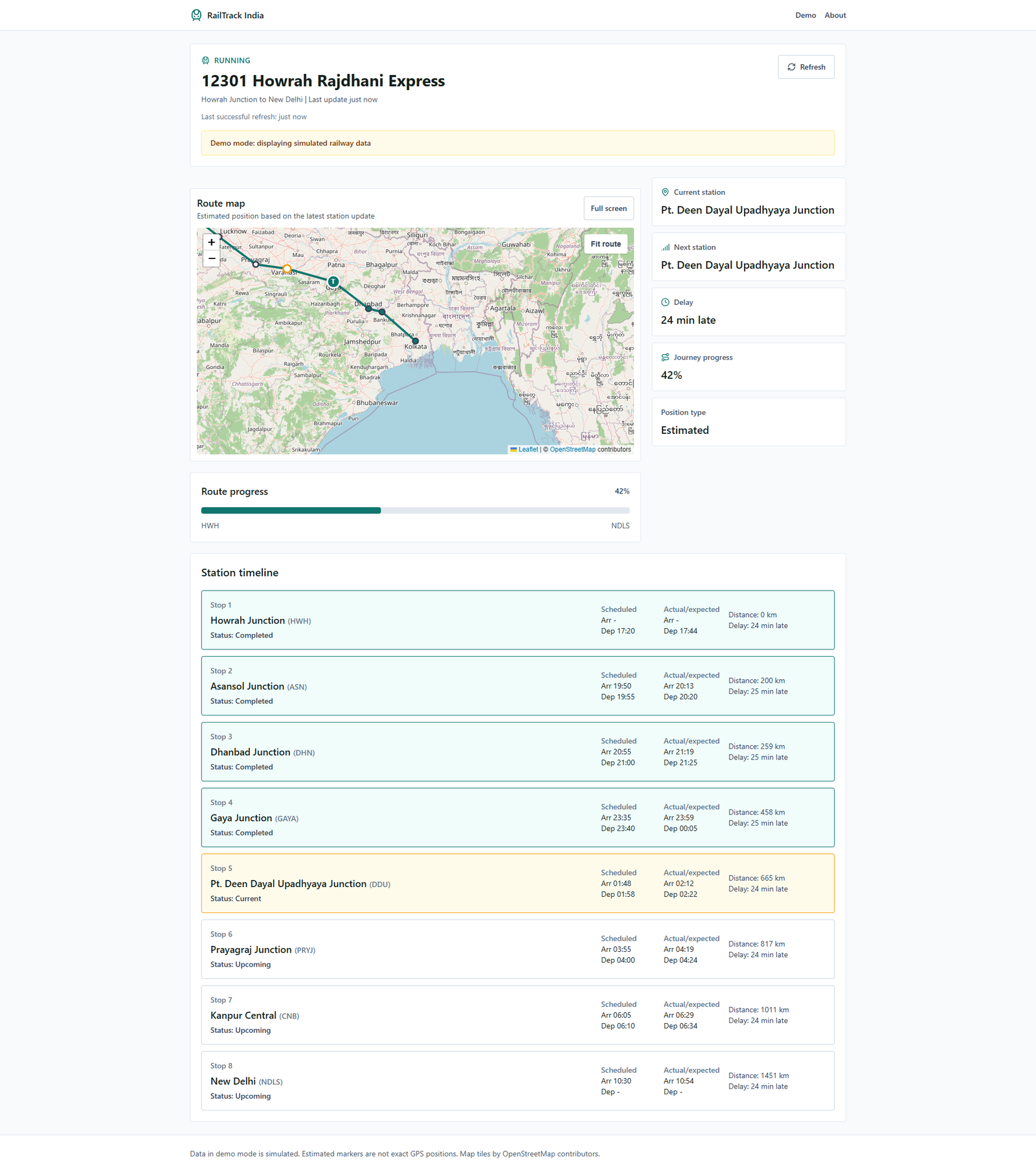The width and height of the screenshot is (1036, 1172).
Task: Zoom in on the route map
Action: [x=211, y=242]
